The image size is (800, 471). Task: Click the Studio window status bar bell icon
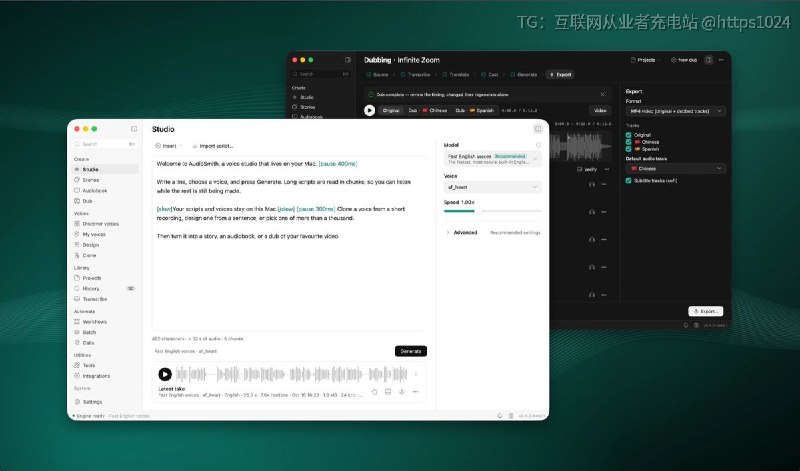coord(499,416)
